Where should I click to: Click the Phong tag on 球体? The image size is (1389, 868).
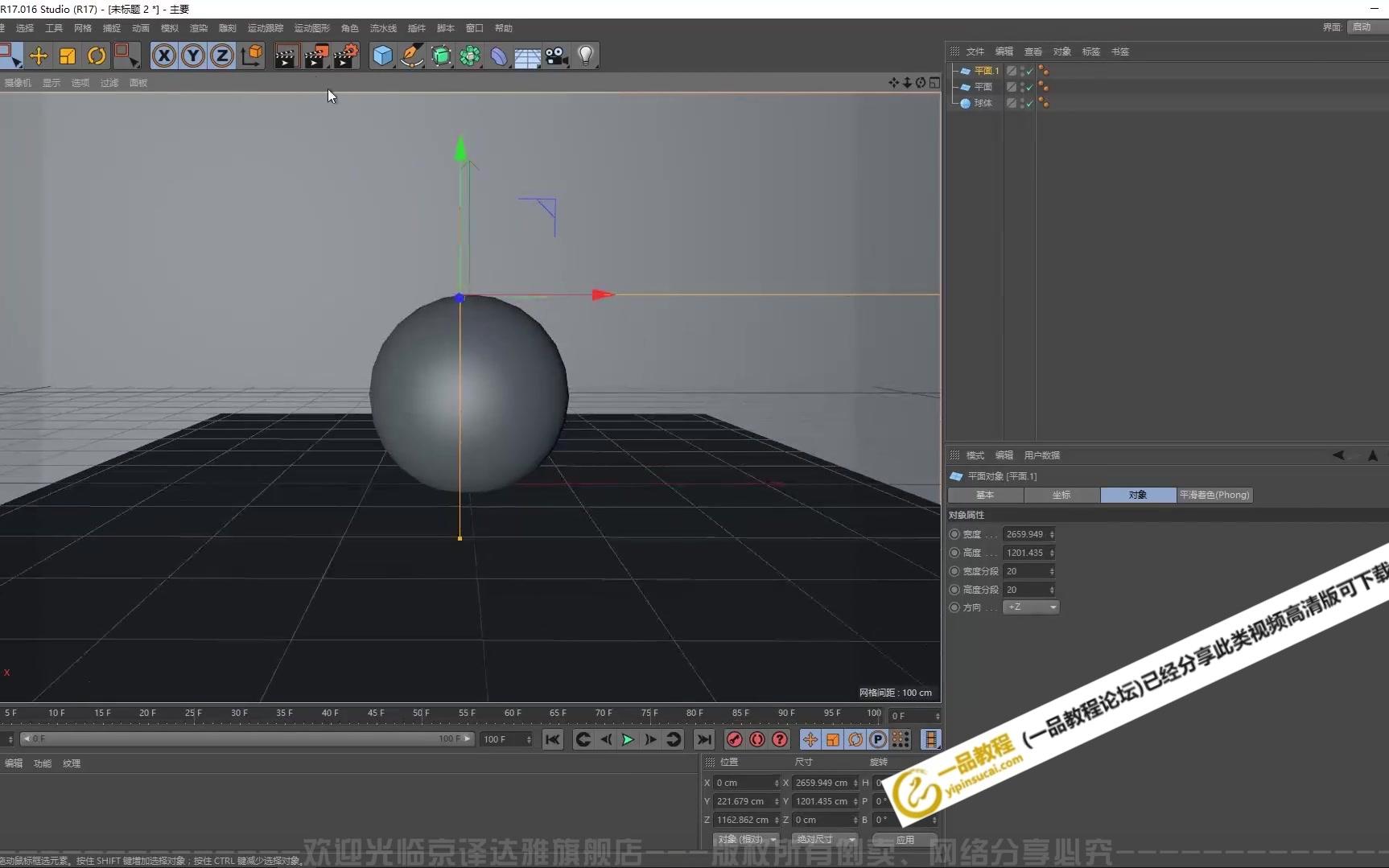point(1044,103)
